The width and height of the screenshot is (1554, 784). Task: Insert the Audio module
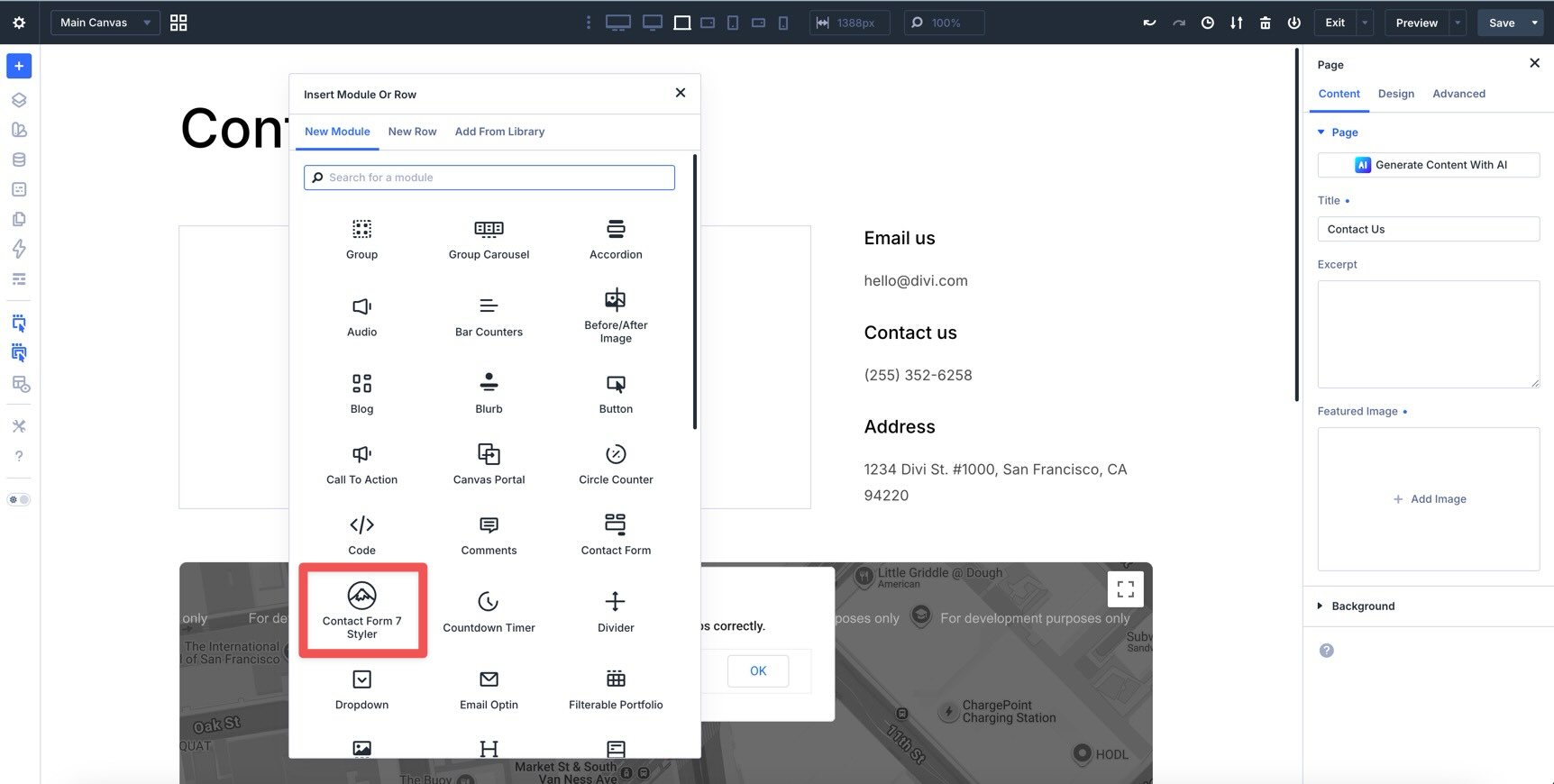click(361, 317)
